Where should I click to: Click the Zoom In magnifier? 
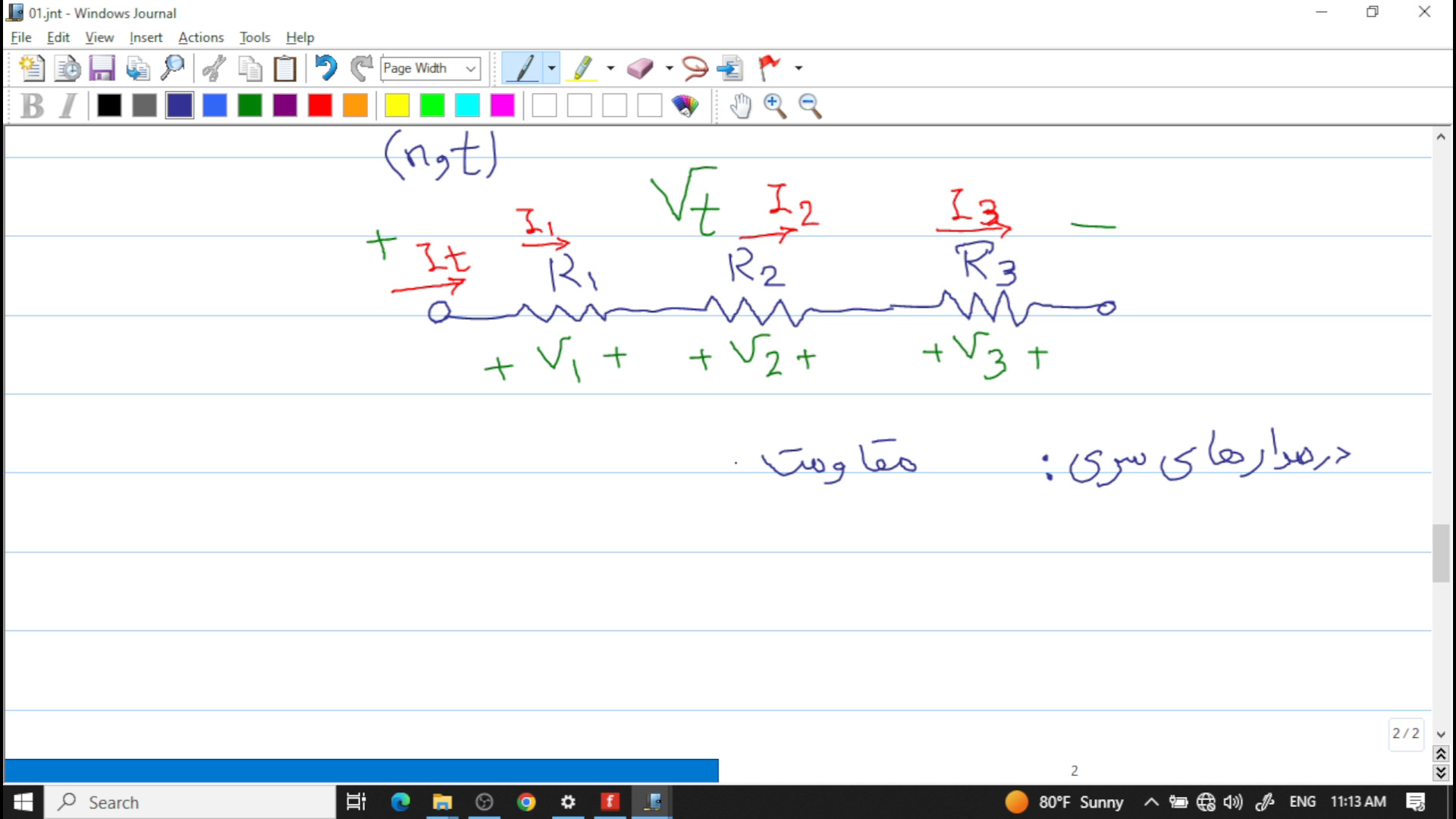775,105
